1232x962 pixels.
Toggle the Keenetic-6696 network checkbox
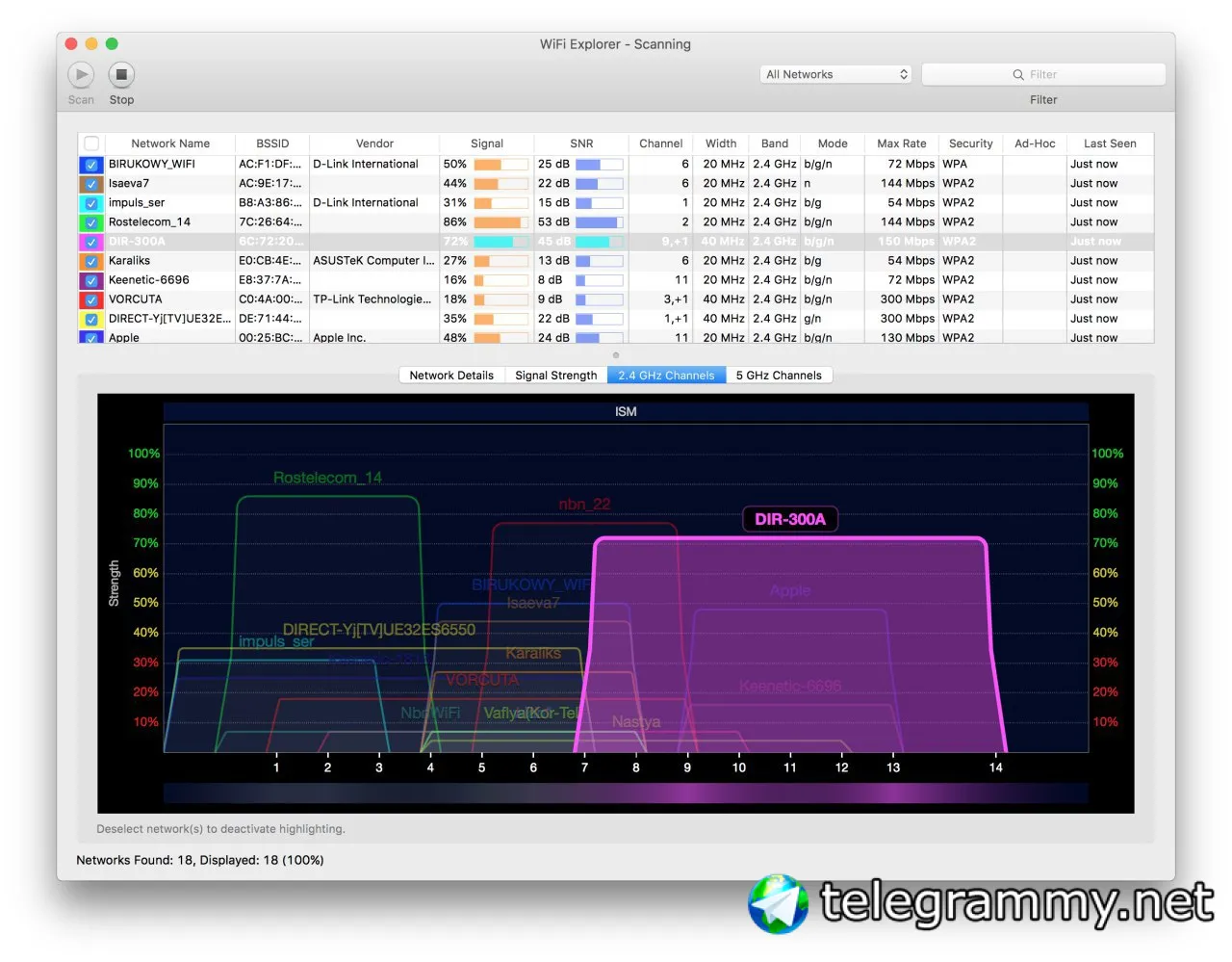(91, 280)
